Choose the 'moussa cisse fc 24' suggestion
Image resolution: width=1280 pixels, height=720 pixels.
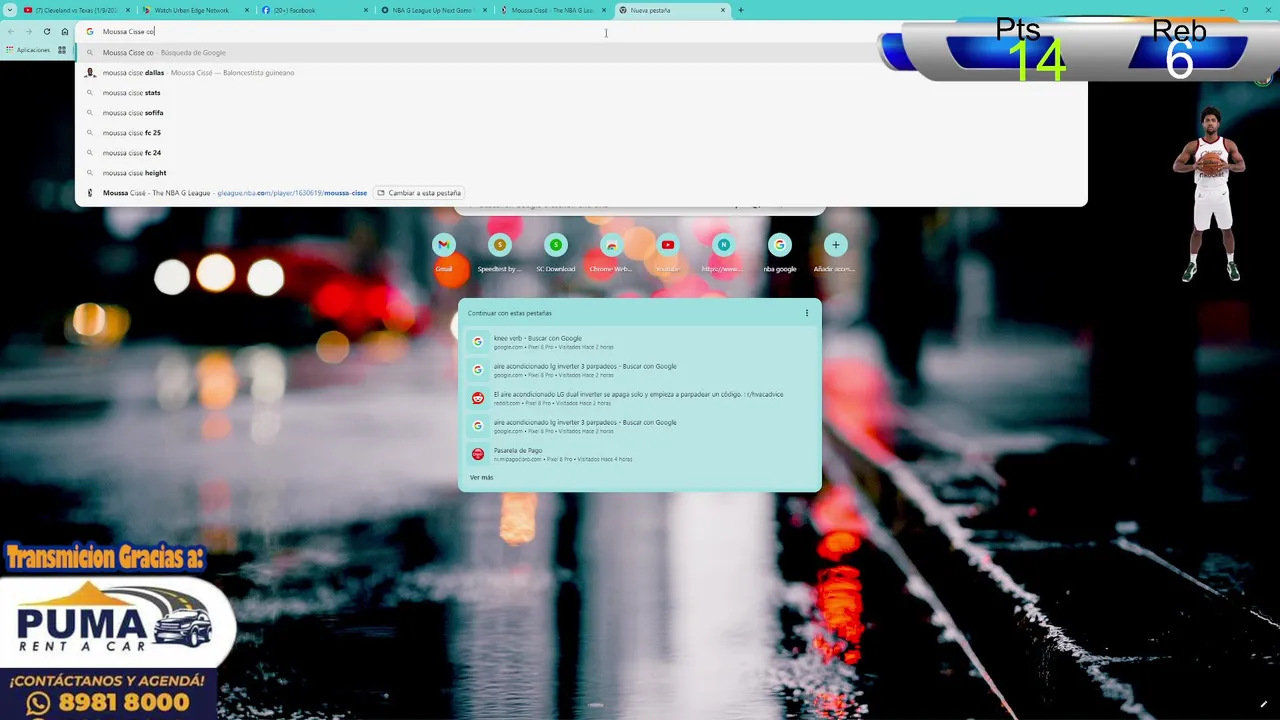click(580, 152)
